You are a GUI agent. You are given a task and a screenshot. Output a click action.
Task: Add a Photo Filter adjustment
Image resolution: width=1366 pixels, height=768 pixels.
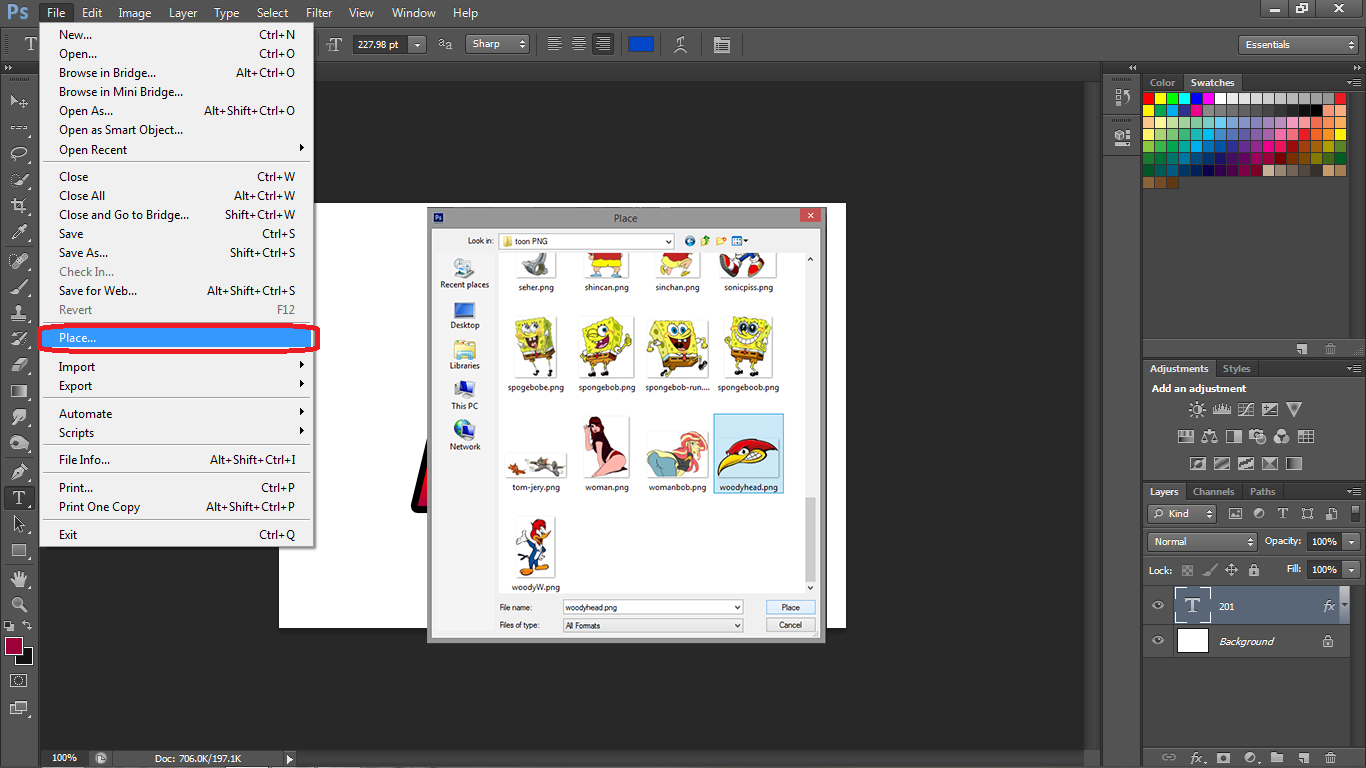(1258, 437)
